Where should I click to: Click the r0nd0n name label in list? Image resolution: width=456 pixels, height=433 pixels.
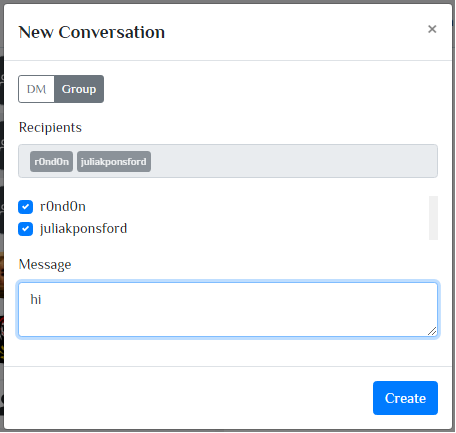(63, 207)
